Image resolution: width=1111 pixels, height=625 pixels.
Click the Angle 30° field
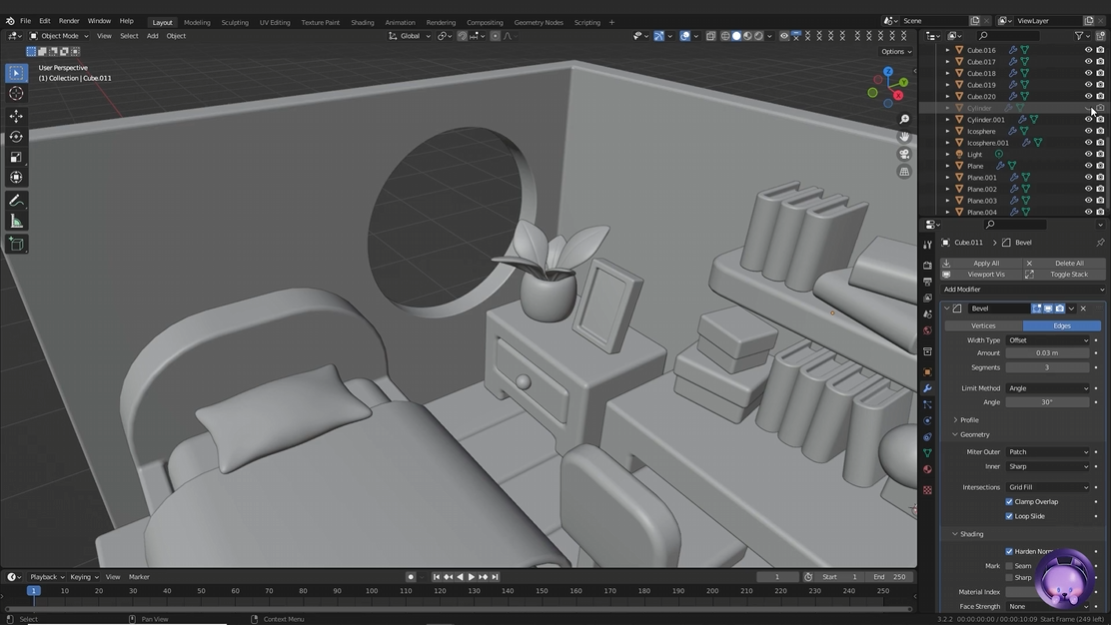tap(1047, 402)
